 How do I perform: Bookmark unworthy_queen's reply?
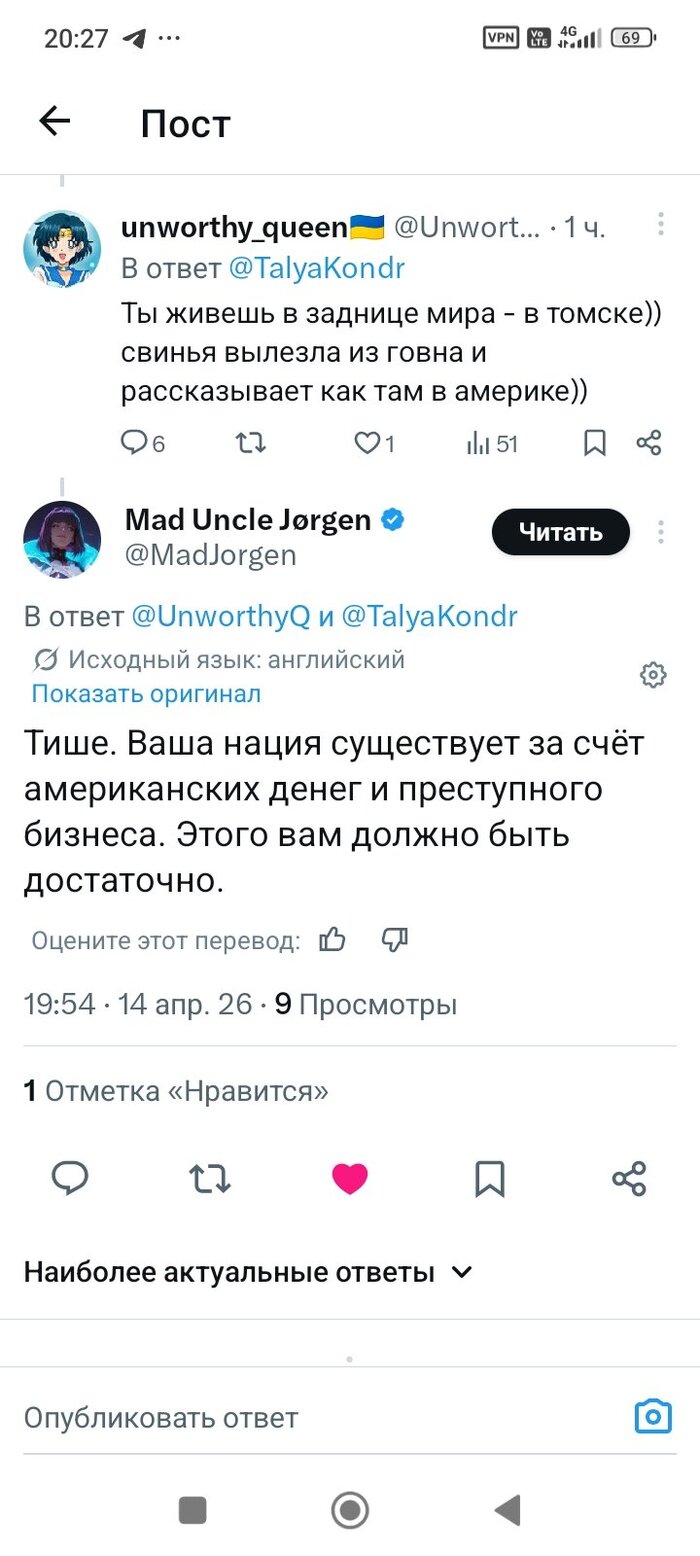tap(595, 442)
